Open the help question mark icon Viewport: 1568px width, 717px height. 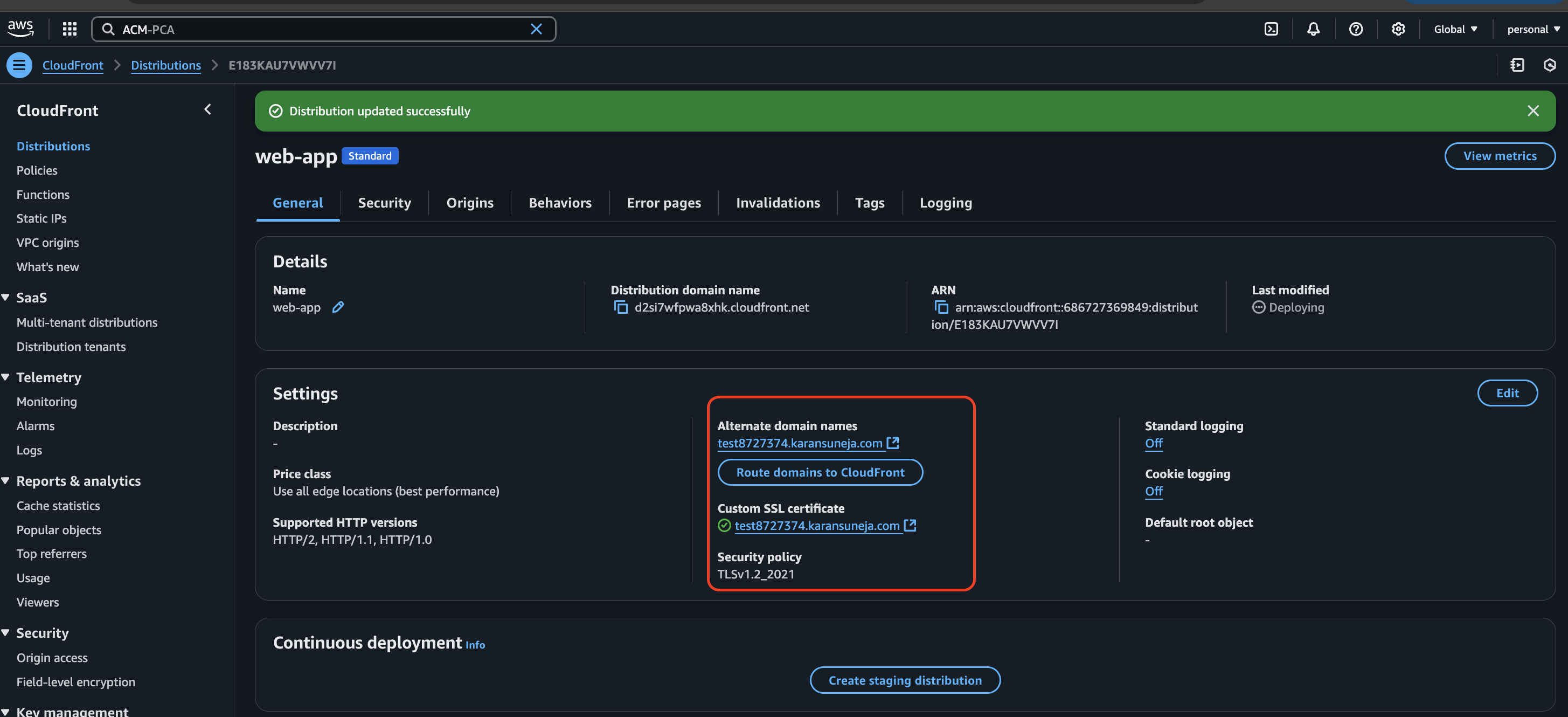point(1356,29)
